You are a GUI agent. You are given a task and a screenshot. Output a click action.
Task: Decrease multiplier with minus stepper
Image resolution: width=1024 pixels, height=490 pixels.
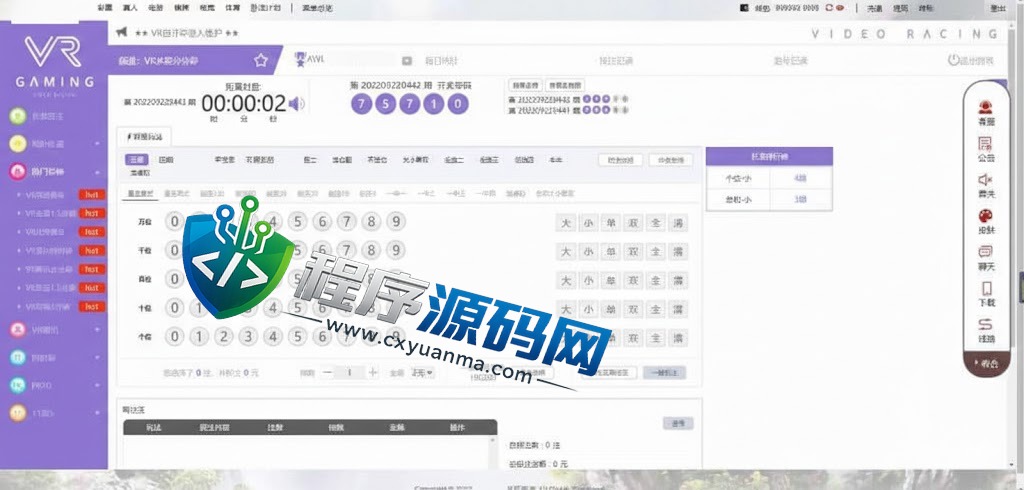pos(328,372)
